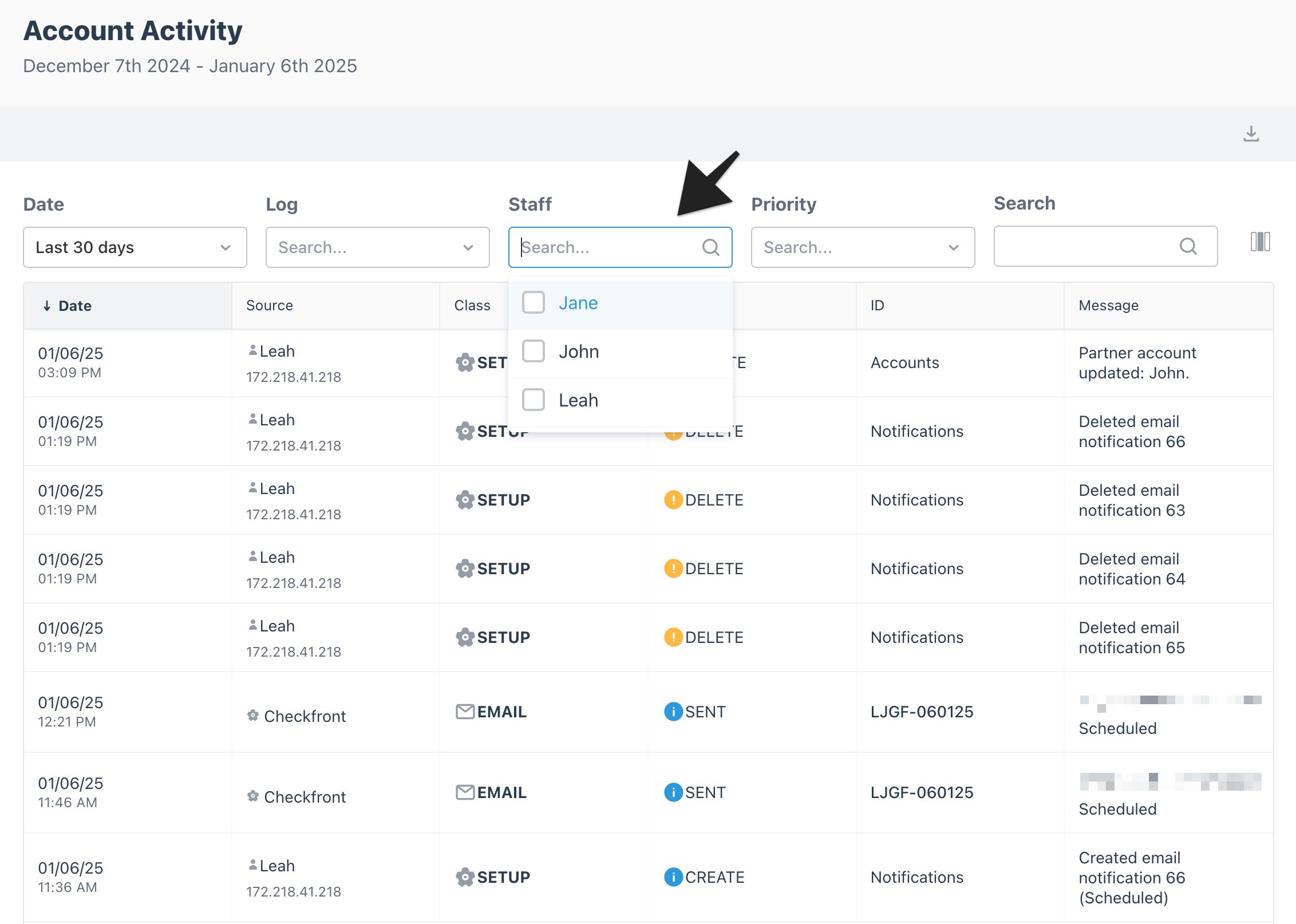Click LJGF-060125 ID at 11:46 AM
This screenshot has width=1296, height=924.
(x=922, y=793)
